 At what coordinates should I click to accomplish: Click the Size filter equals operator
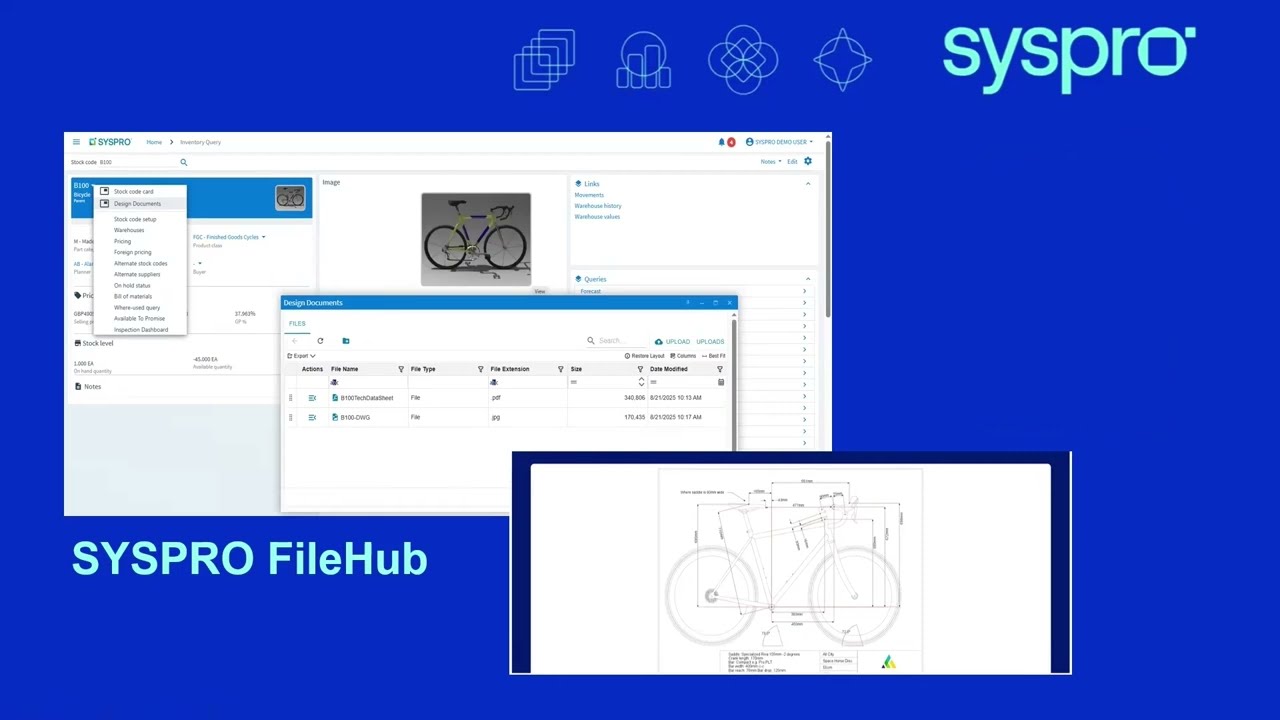574,382
